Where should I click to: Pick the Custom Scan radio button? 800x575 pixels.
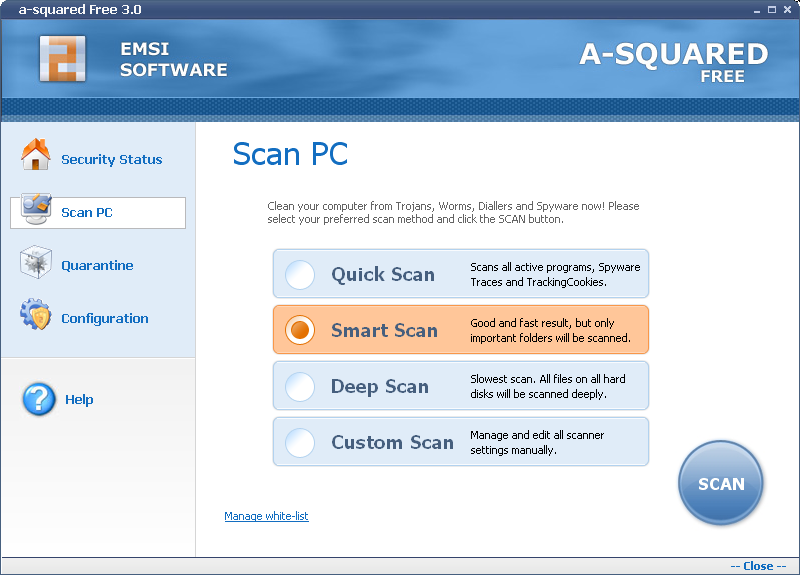300,442
